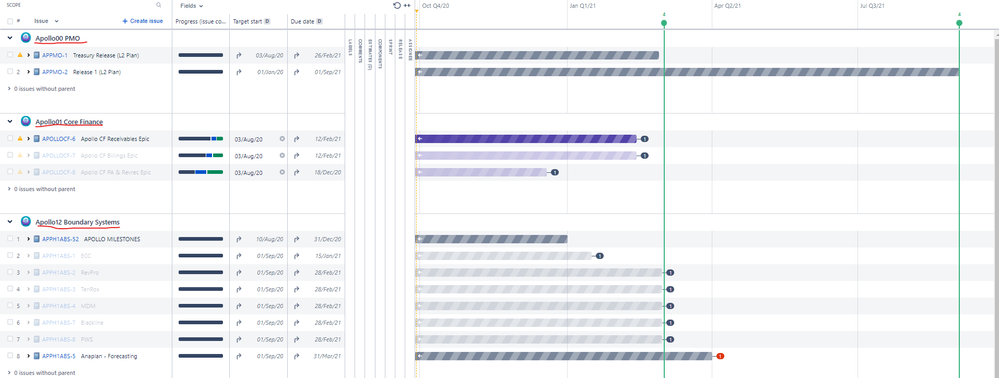This screenshot has width=999, height=378.
Task: Click the D badge beside Target start
Action: coord(267,21)
